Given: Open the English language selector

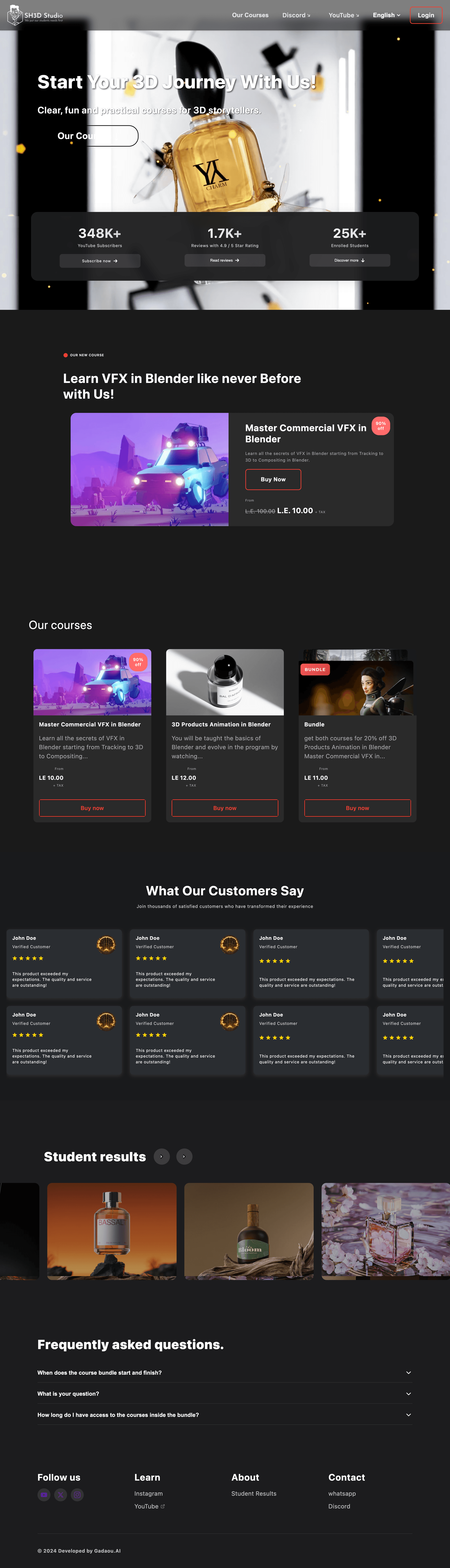Looking at the screenshot, I should click(386, 15).
